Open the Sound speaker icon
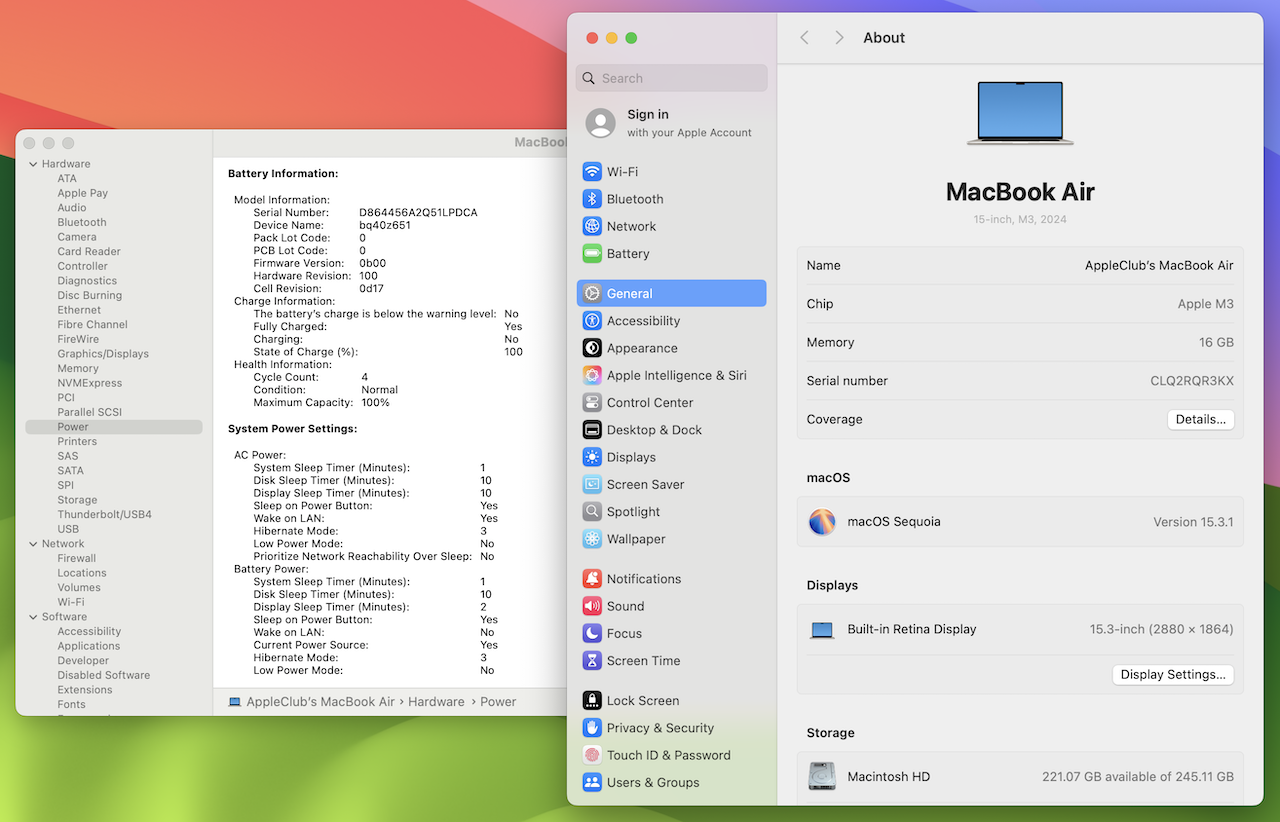This screenshot has height=822, width=1280. pos(592,606)
